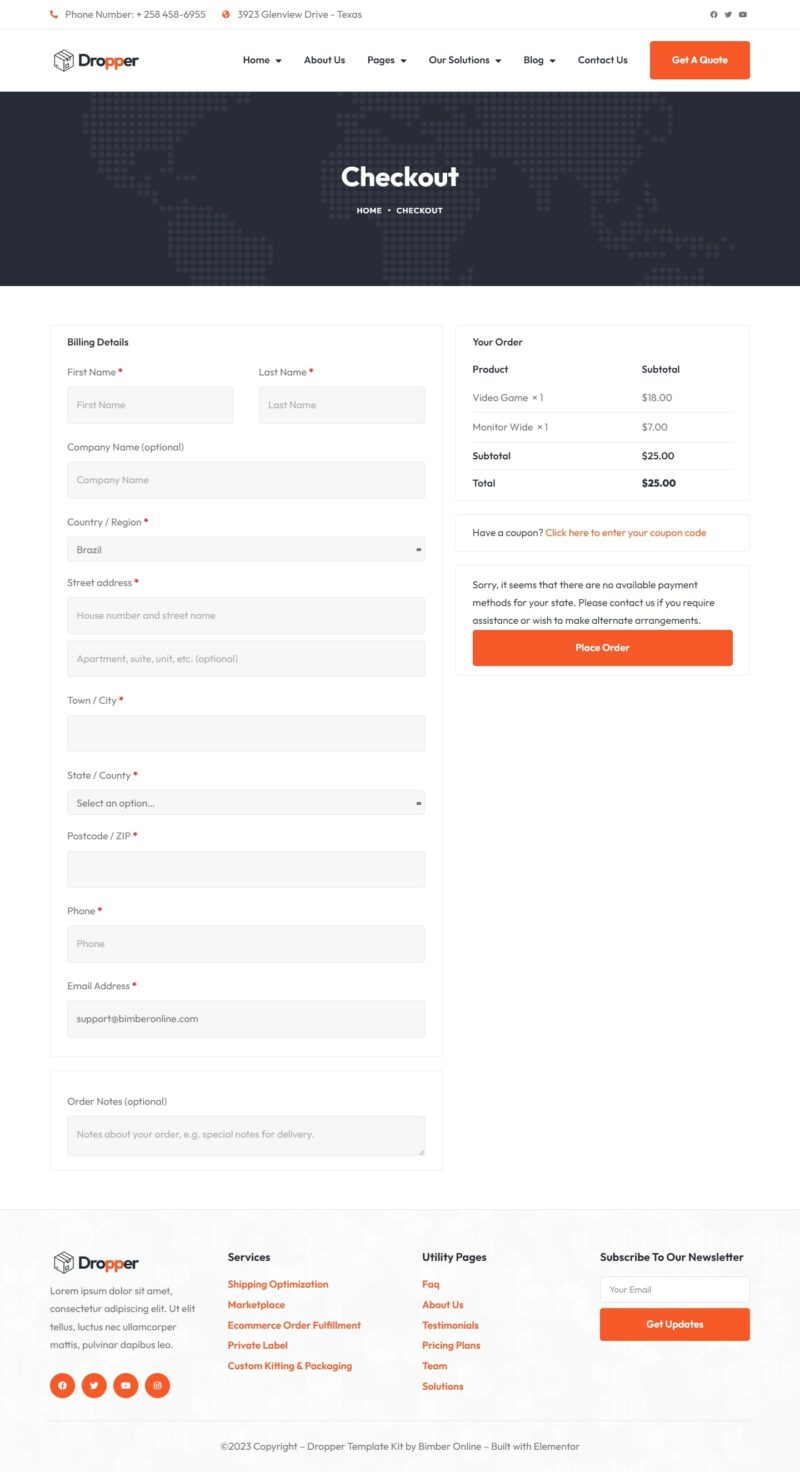Click the Facebook icon in top bar

pos(713,15)
